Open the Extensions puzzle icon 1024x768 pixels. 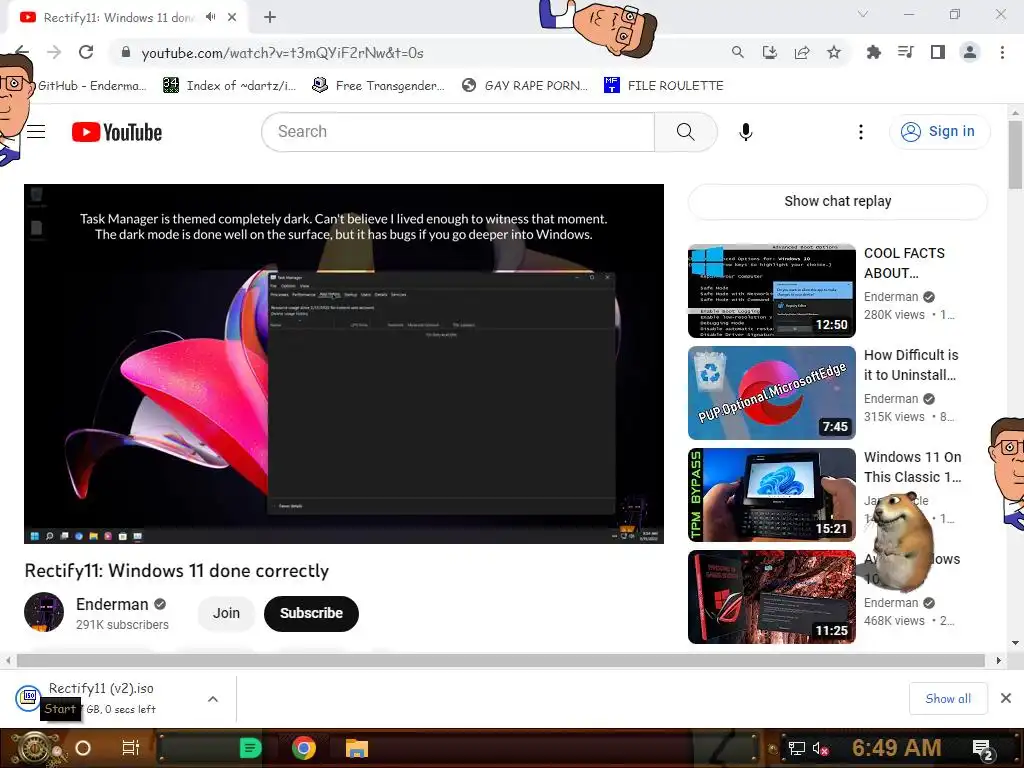click(x=873, y=52)
